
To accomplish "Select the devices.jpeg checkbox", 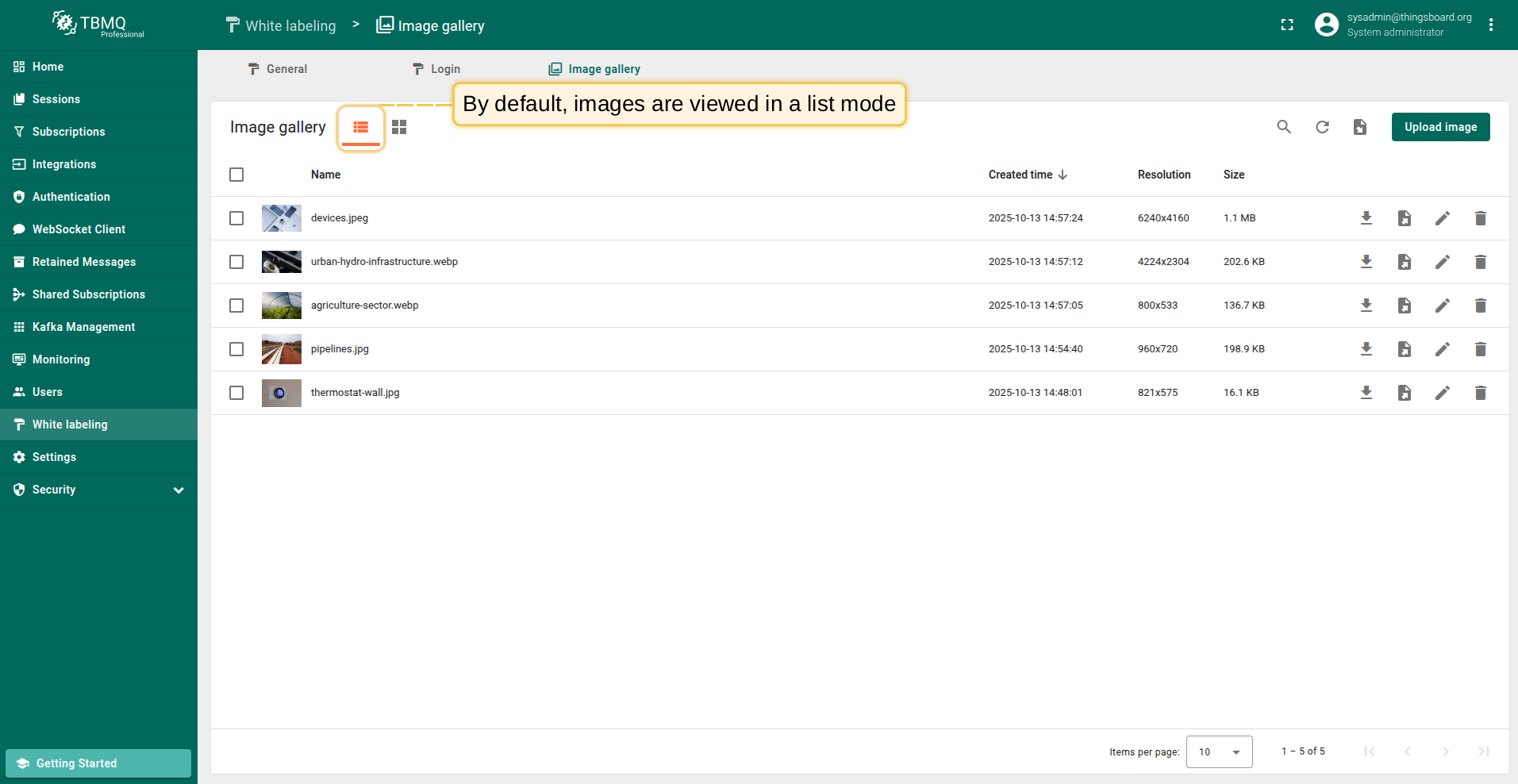I will [236, 218].
